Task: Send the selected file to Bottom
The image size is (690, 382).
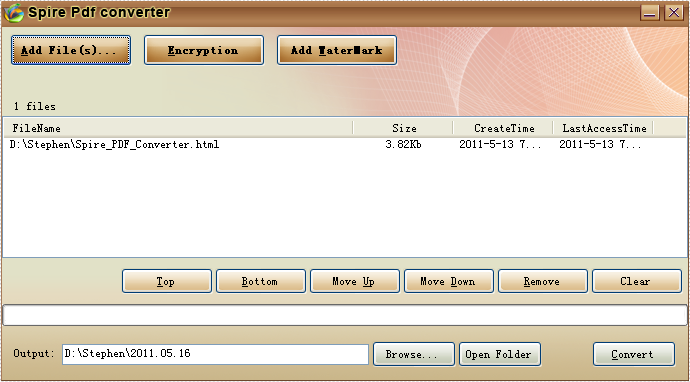Action: tap(261, 281)
